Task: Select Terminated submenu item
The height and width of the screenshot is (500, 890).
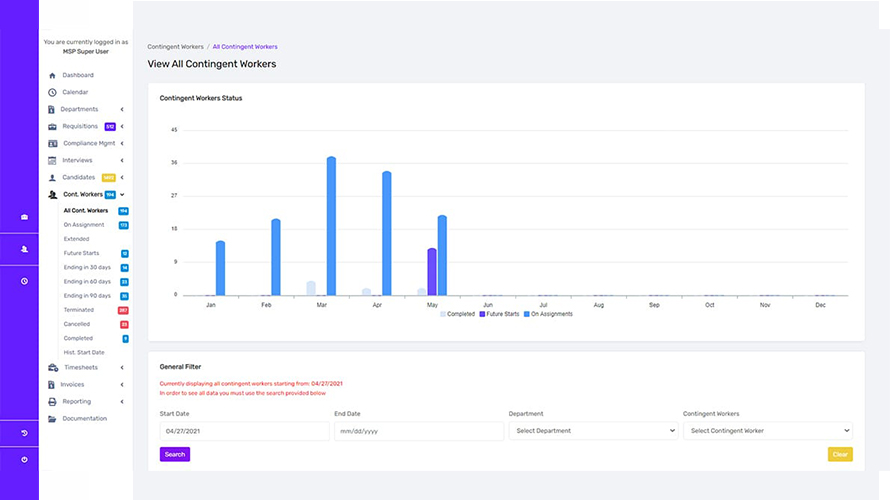Action: [78, 310]
